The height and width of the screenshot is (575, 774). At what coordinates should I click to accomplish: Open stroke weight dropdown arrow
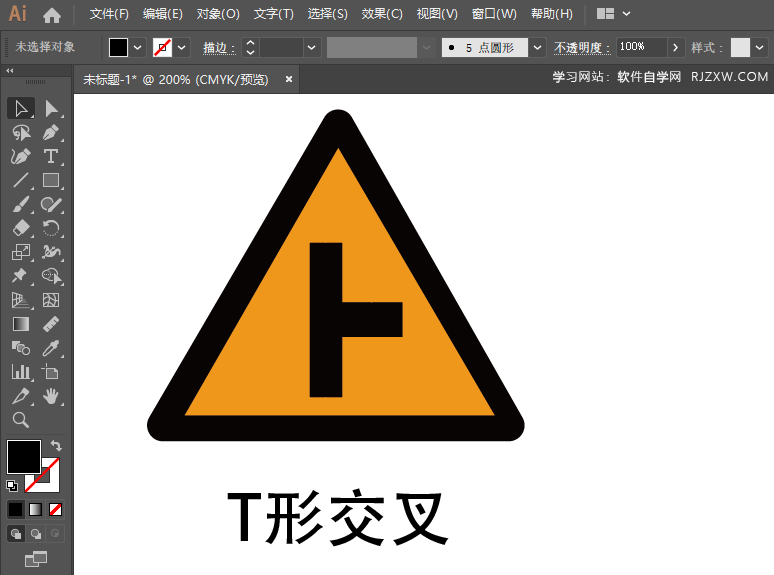(x=311, y=48)
